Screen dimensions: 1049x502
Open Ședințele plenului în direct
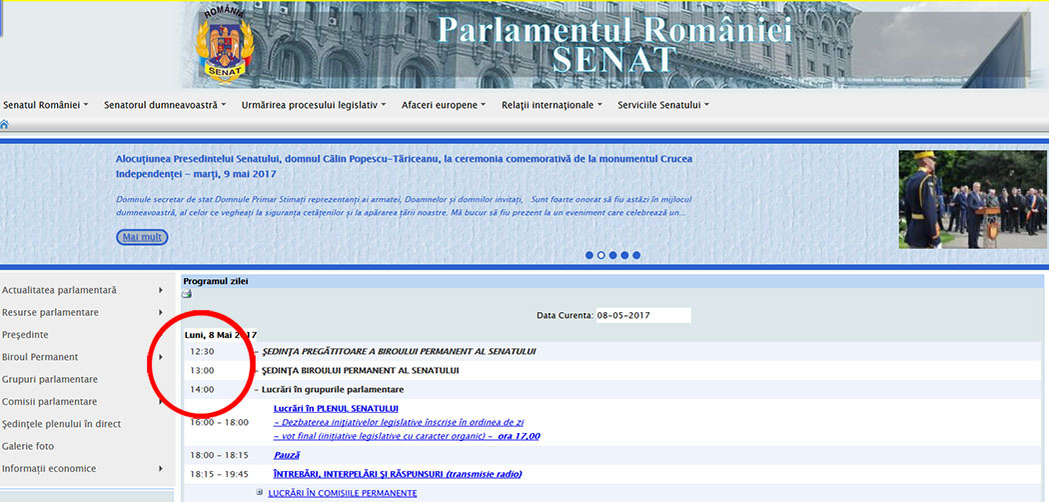[62, 424]
